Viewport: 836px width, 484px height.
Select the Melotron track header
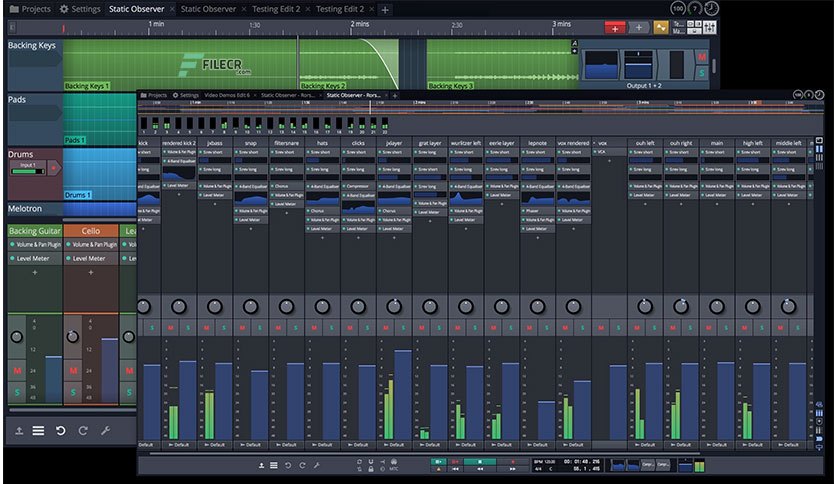pyautogui.click(x=35, y=209)
